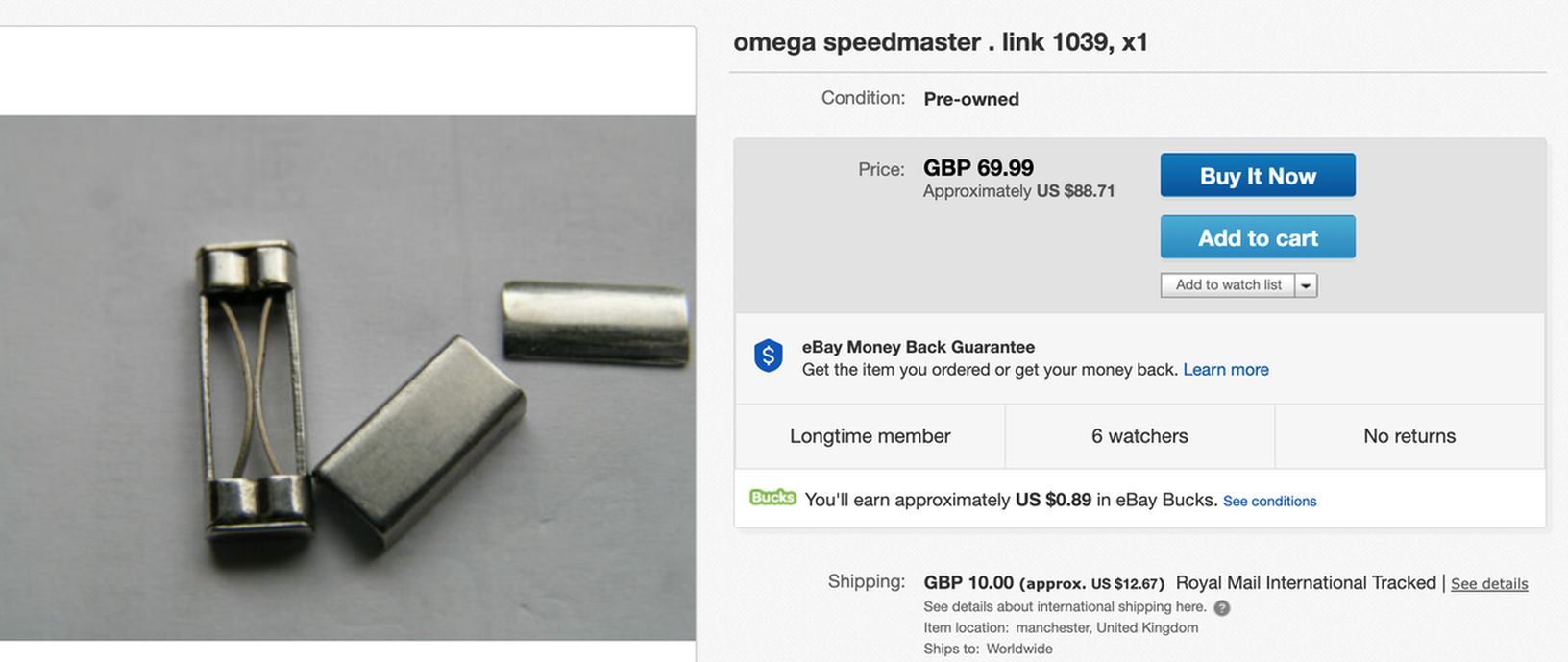This screenshot has height=662, width=1568.
Task: Click the Money Back Guarantee shield icon
Action: (x=768, y=356)
